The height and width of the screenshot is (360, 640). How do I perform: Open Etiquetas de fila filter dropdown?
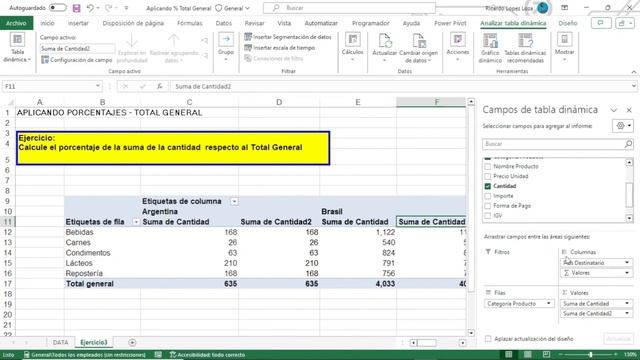[x=136, y=222]
